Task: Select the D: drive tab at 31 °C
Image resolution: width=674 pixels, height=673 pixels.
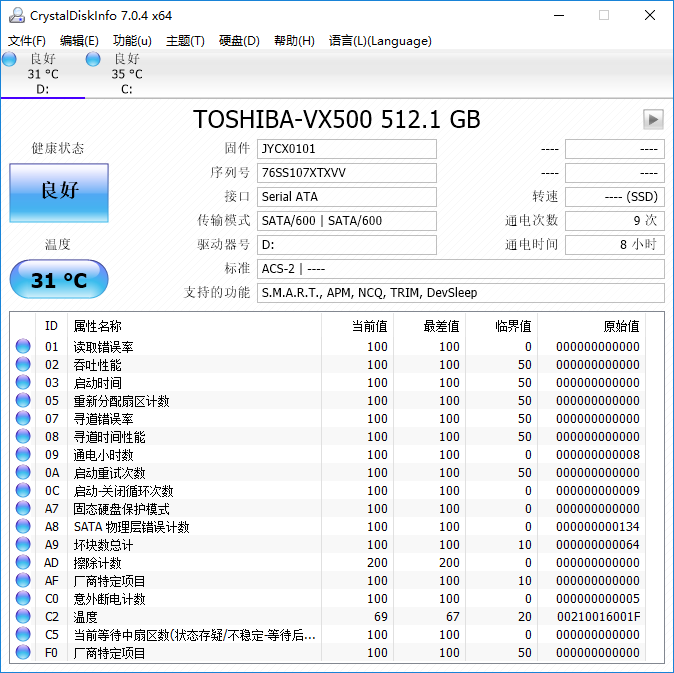Action: [42, 74]
